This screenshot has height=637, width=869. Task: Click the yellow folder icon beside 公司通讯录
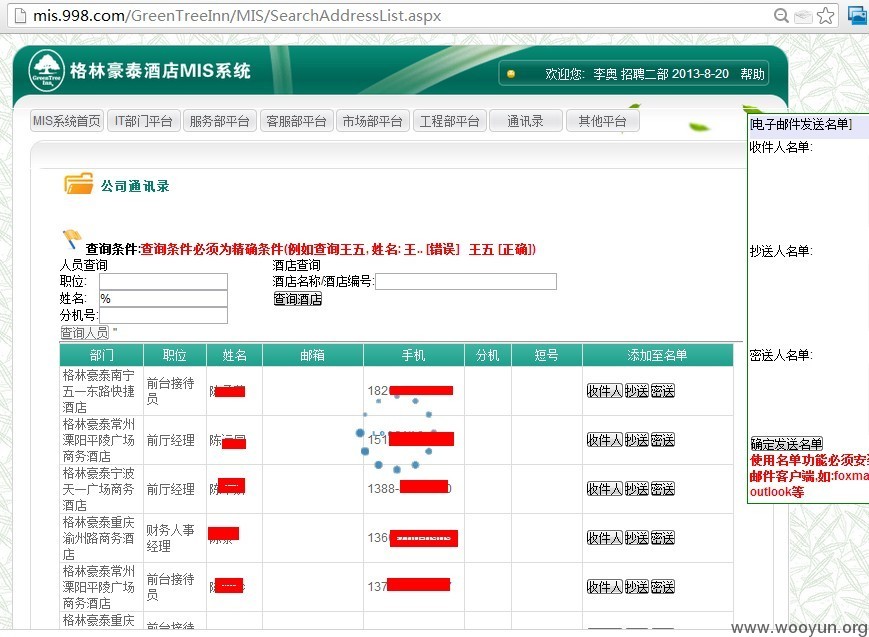pyautogui.click(x=79, y=184)
